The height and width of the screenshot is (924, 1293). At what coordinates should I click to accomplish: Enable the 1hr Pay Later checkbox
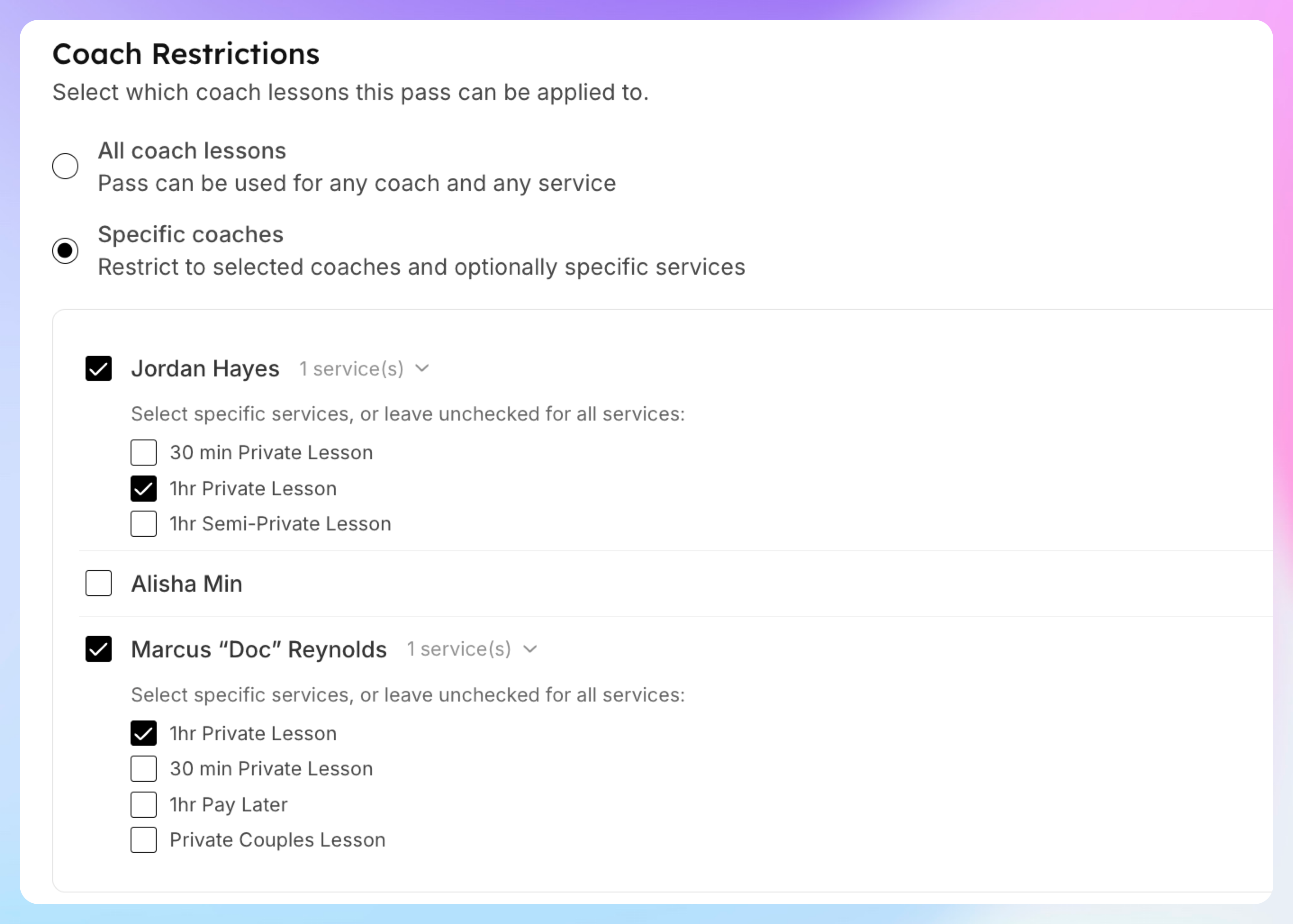143,805
